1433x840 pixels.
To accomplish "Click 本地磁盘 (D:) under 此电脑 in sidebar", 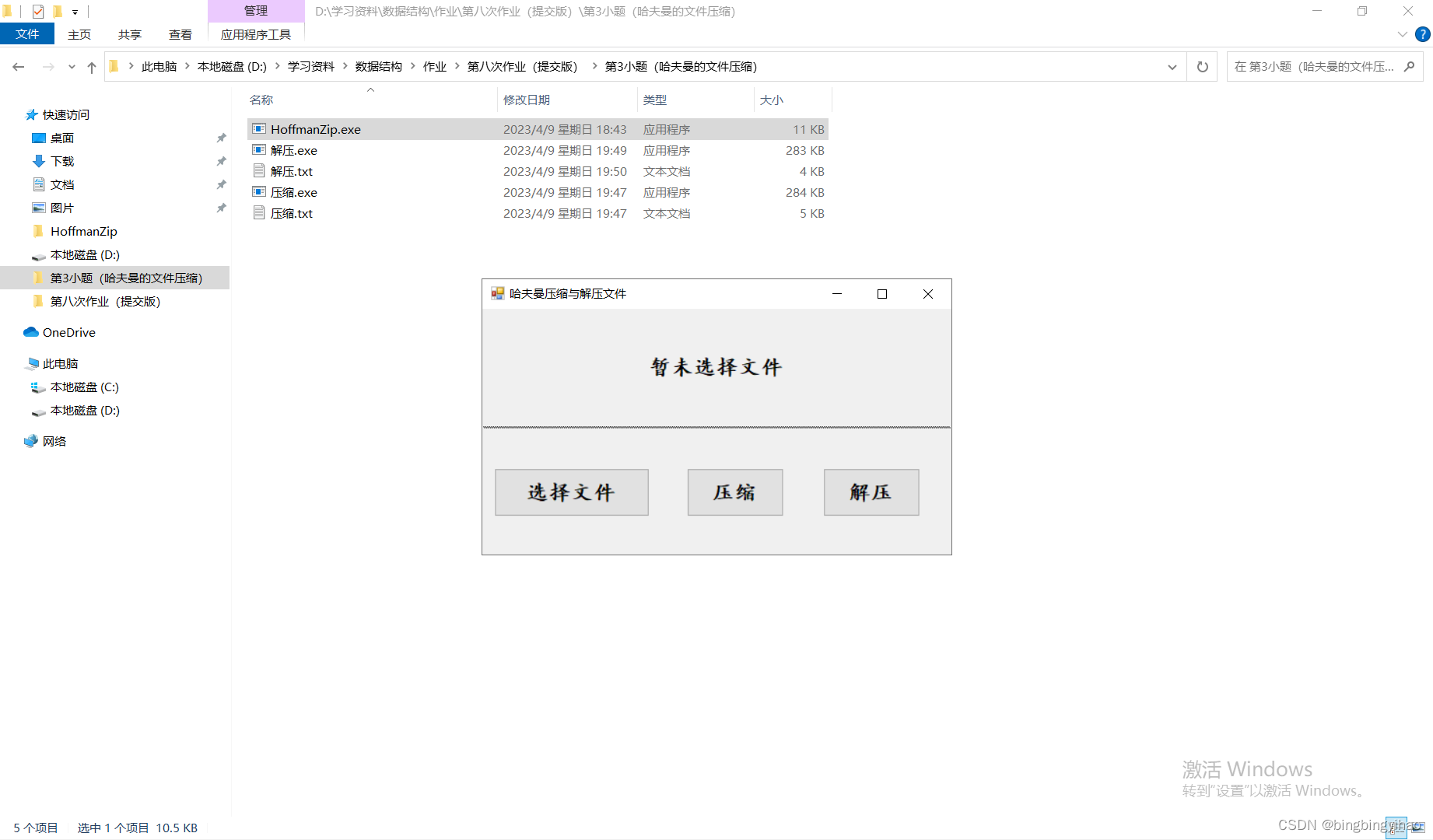I will point(85,410).
